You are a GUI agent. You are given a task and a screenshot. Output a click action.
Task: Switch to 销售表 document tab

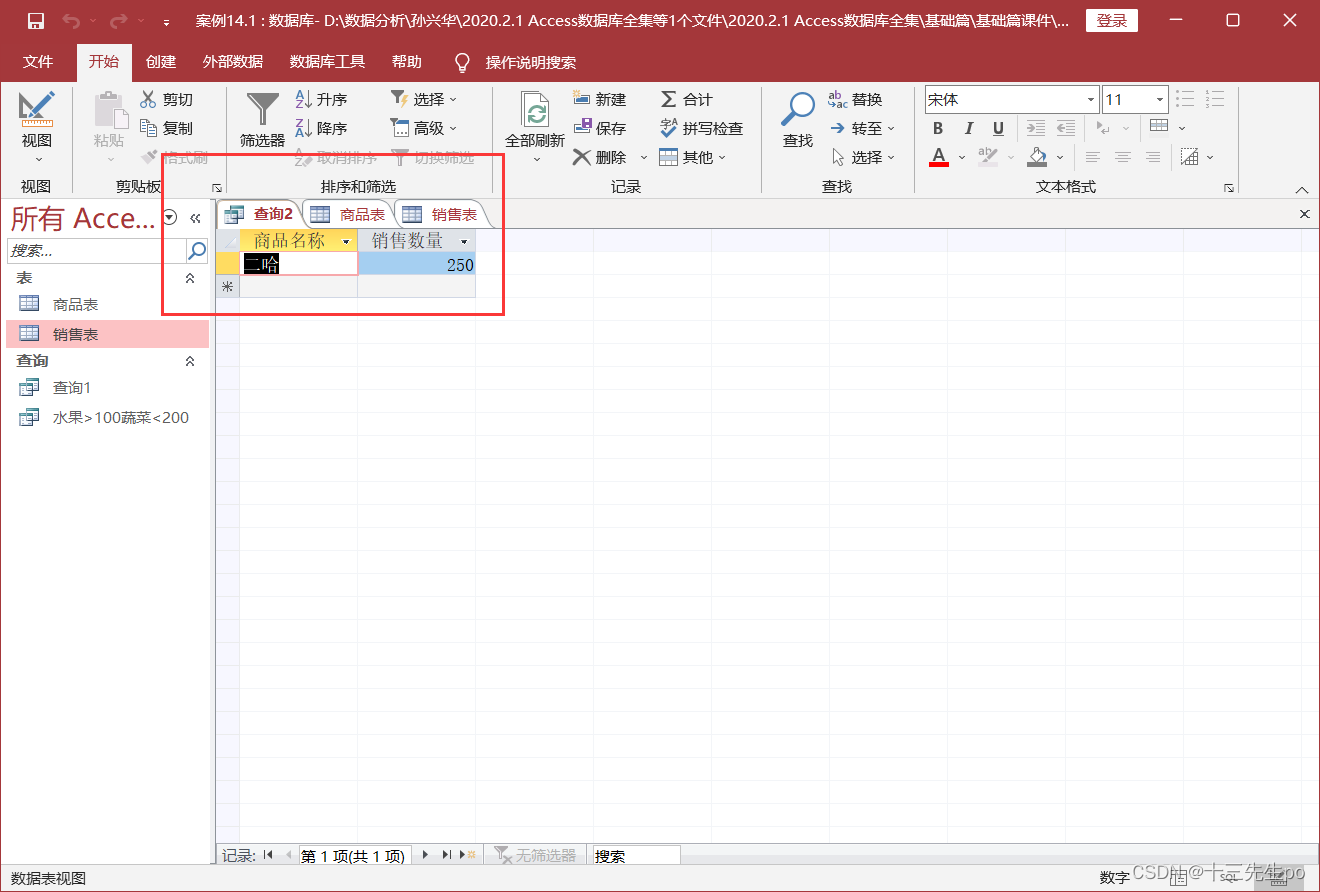440,214
